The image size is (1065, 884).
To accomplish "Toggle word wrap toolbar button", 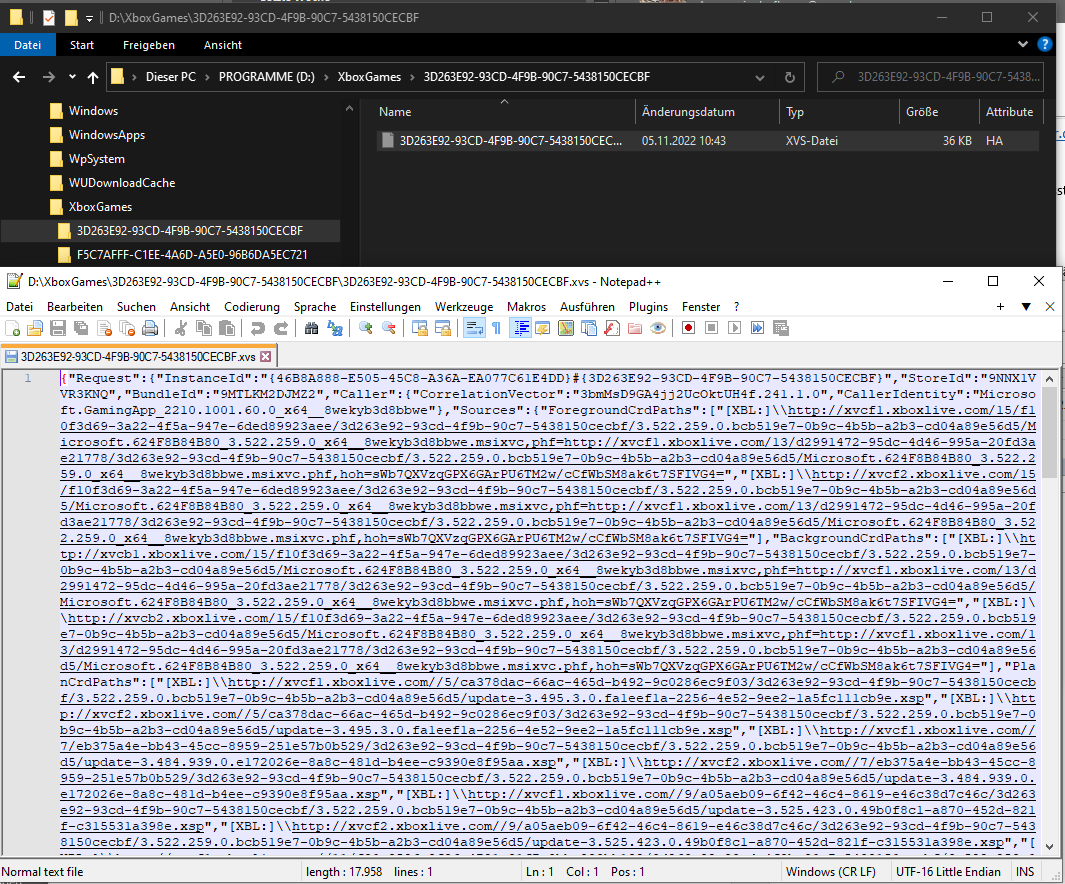I will [x=473, y=329].
